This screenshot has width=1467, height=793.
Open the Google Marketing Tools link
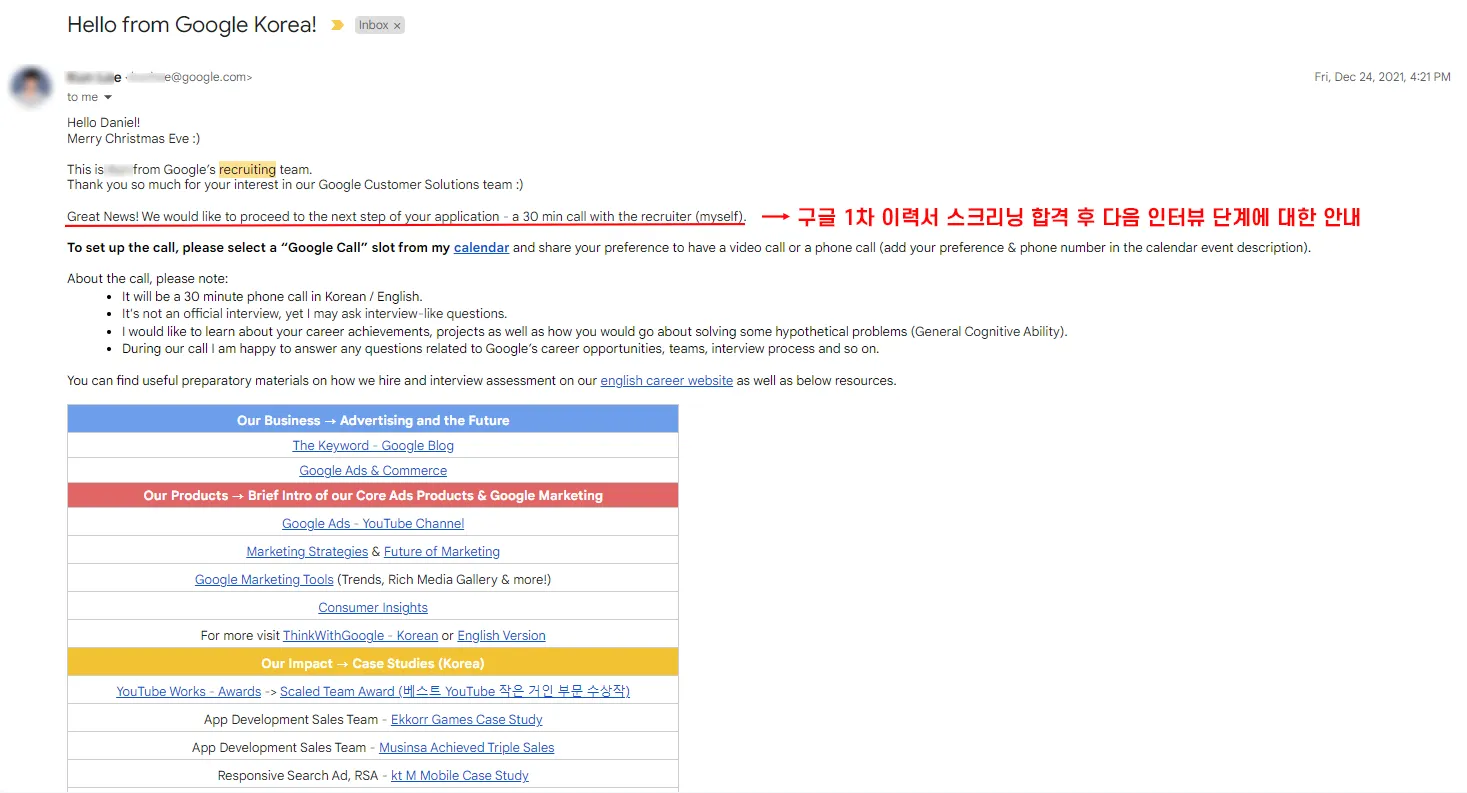click(x=263, y=579)
